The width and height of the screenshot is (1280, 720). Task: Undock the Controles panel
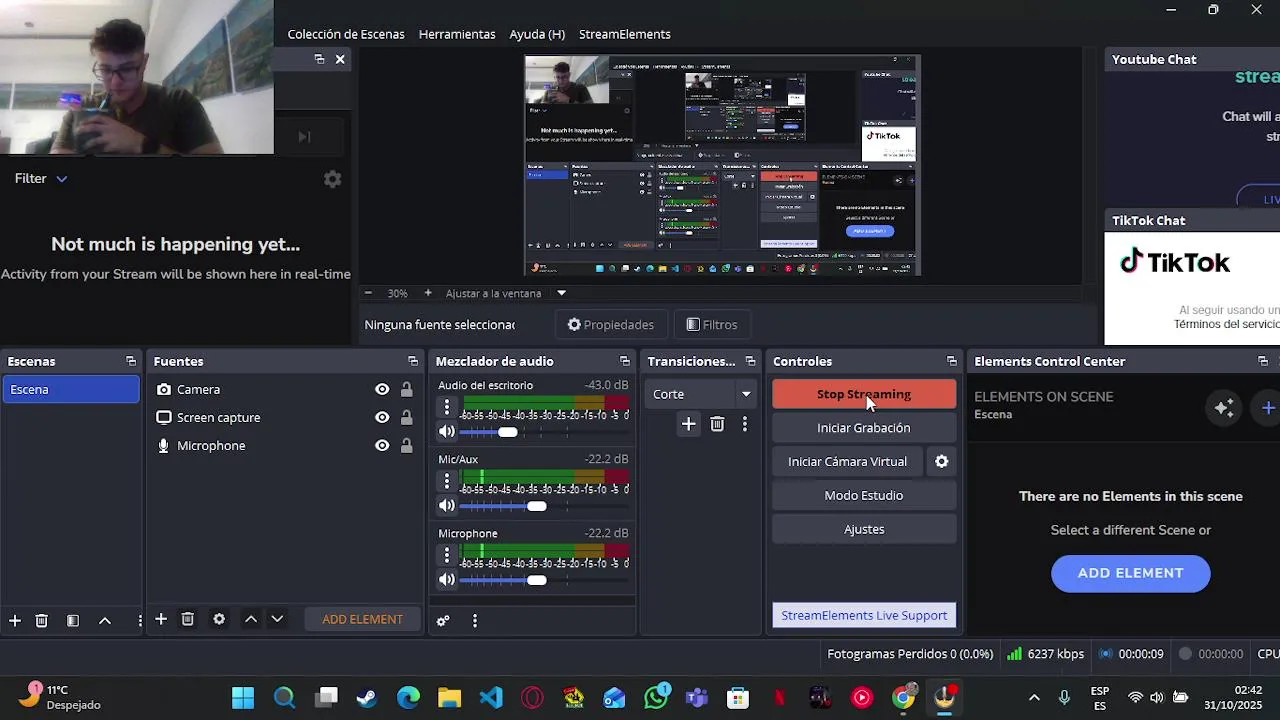point(952,361)
